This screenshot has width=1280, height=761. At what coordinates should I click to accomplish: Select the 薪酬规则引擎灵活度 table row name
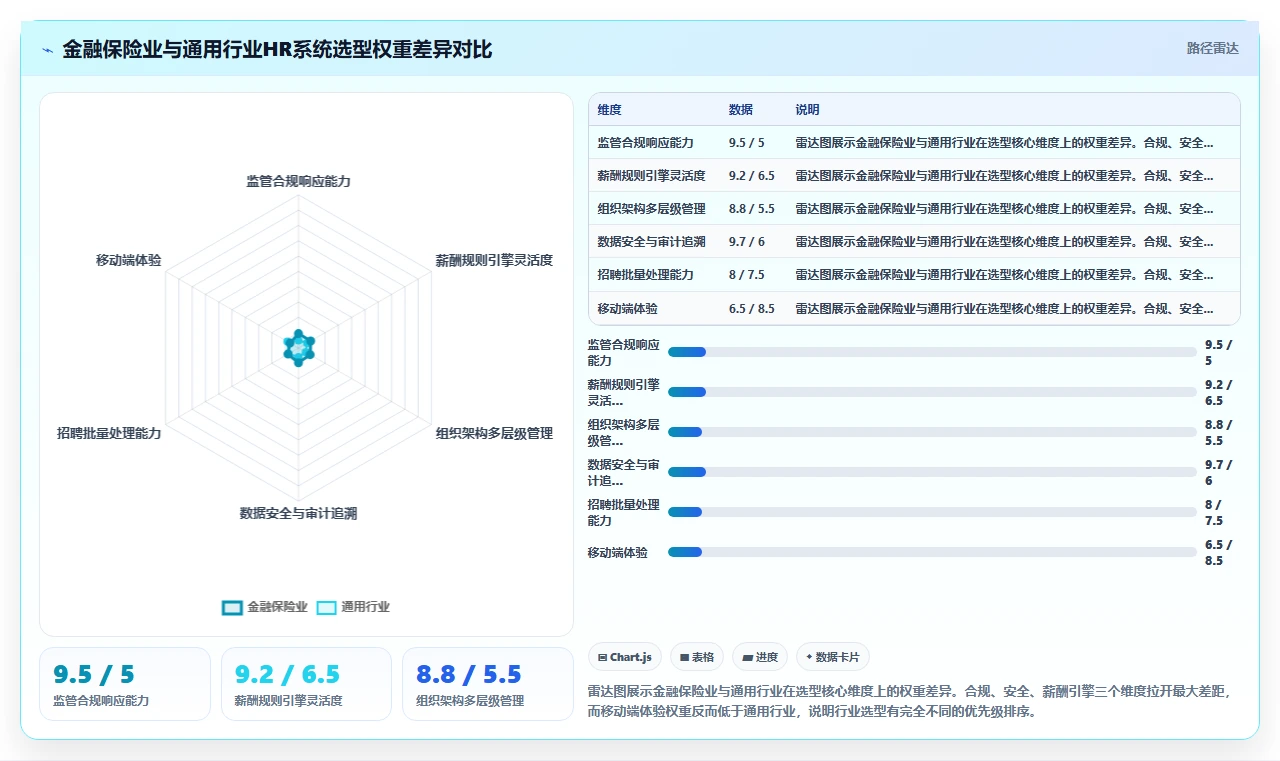pos(651,176)
